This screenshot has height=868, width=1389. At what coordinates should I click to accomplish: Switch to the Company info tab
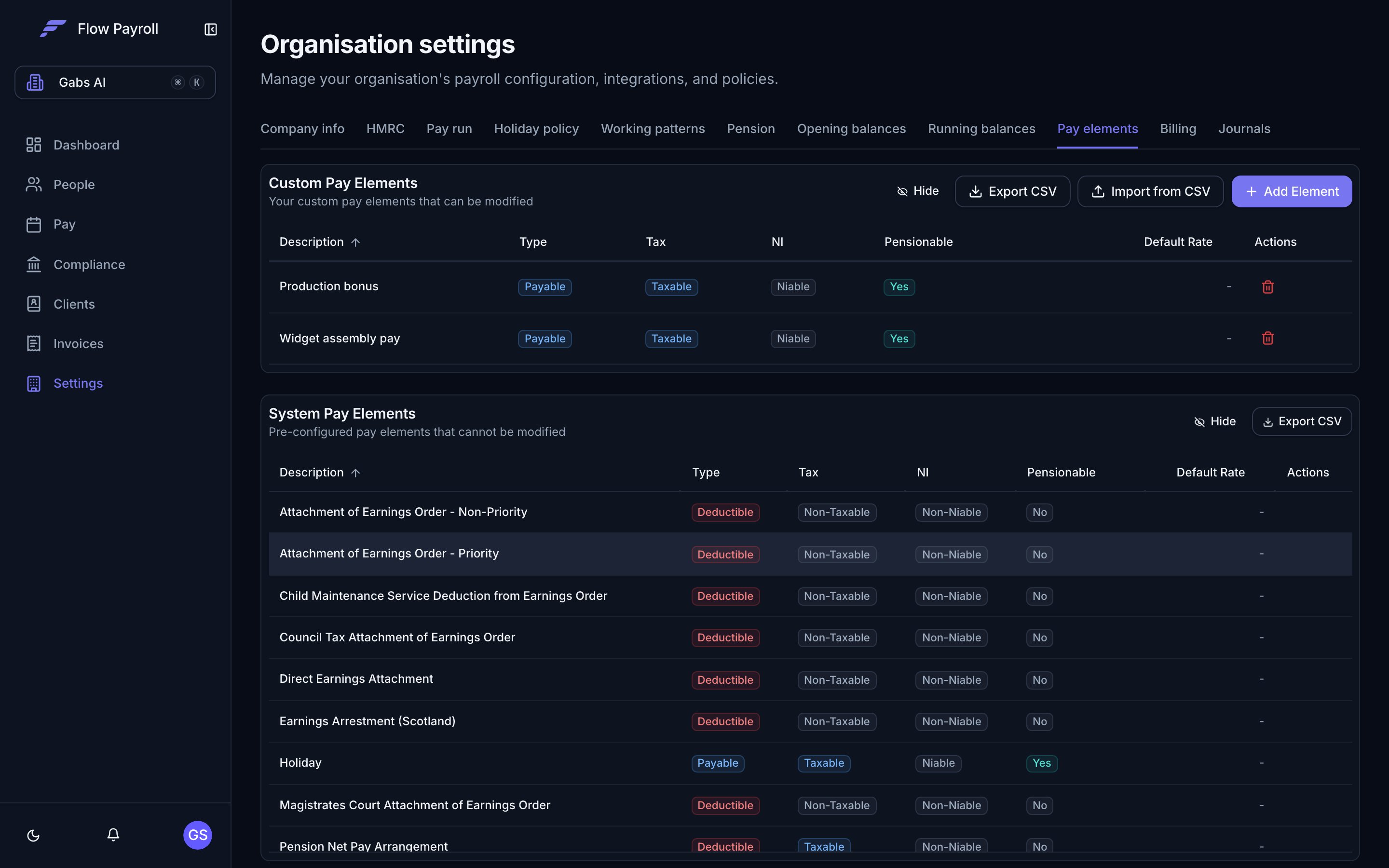click(x=302, y=129)
